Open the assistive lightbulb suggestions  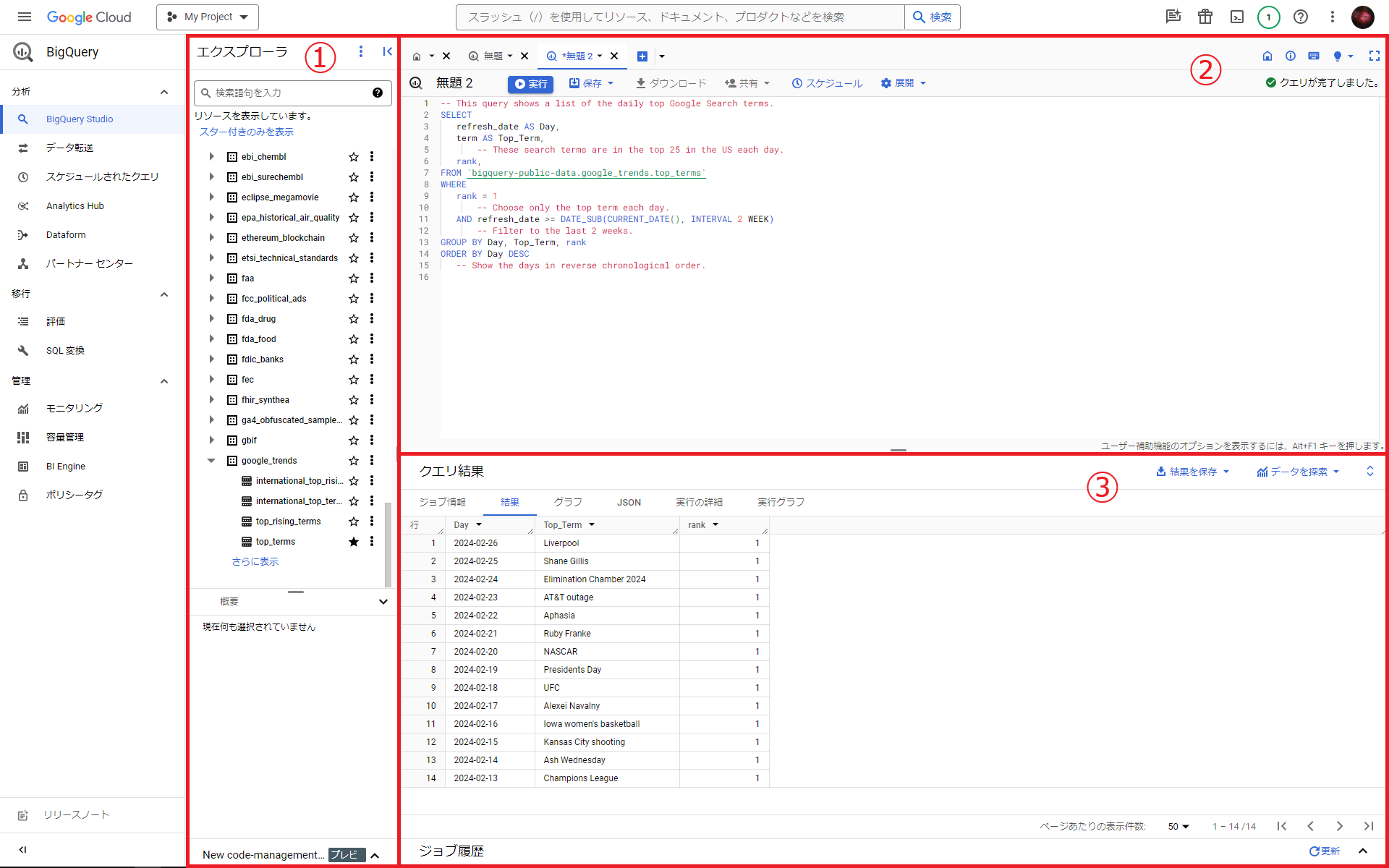click(1339, 56)
